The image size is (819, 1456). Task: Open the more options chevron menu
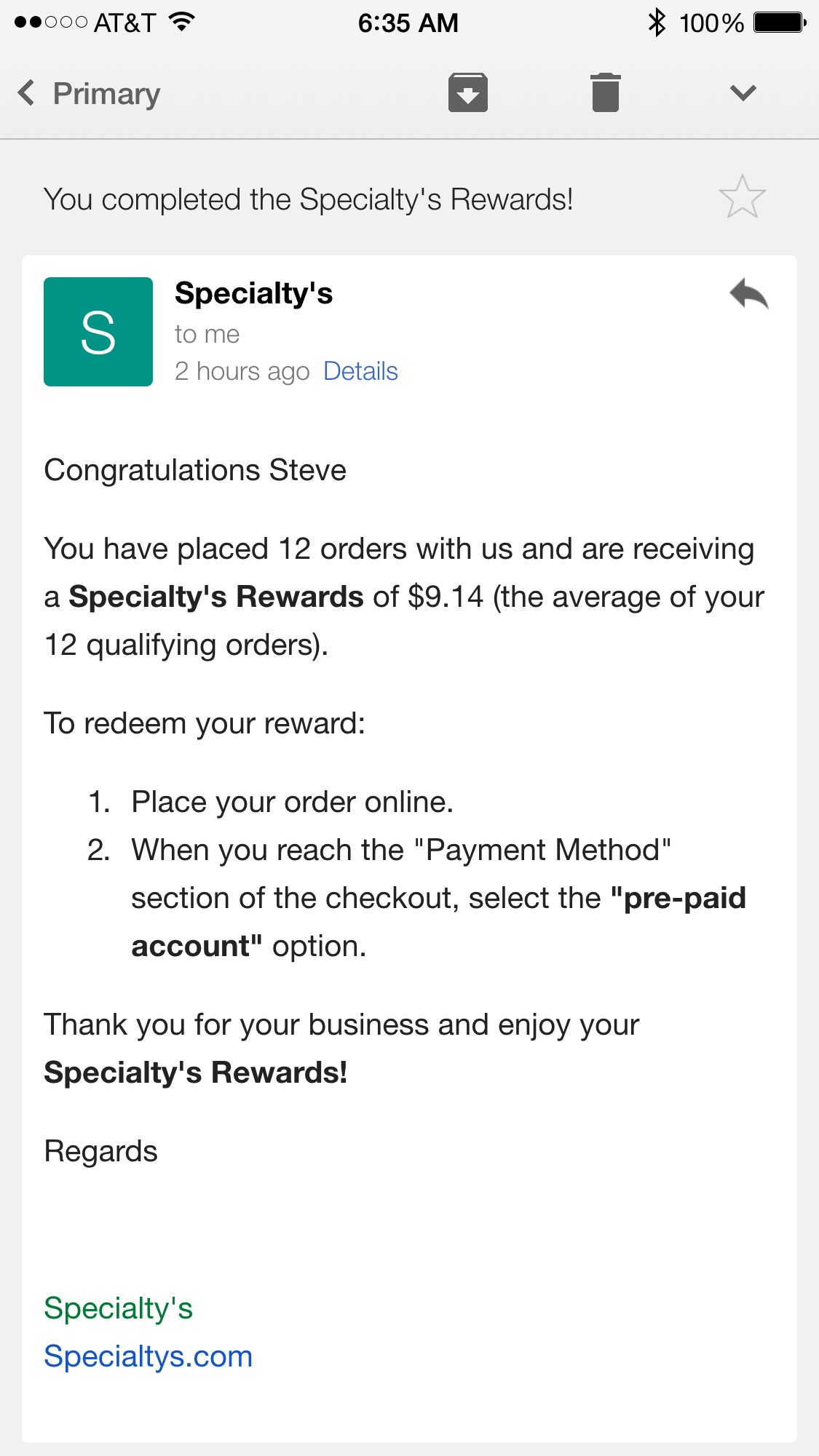pyautogui.click(x=743, y=92)
